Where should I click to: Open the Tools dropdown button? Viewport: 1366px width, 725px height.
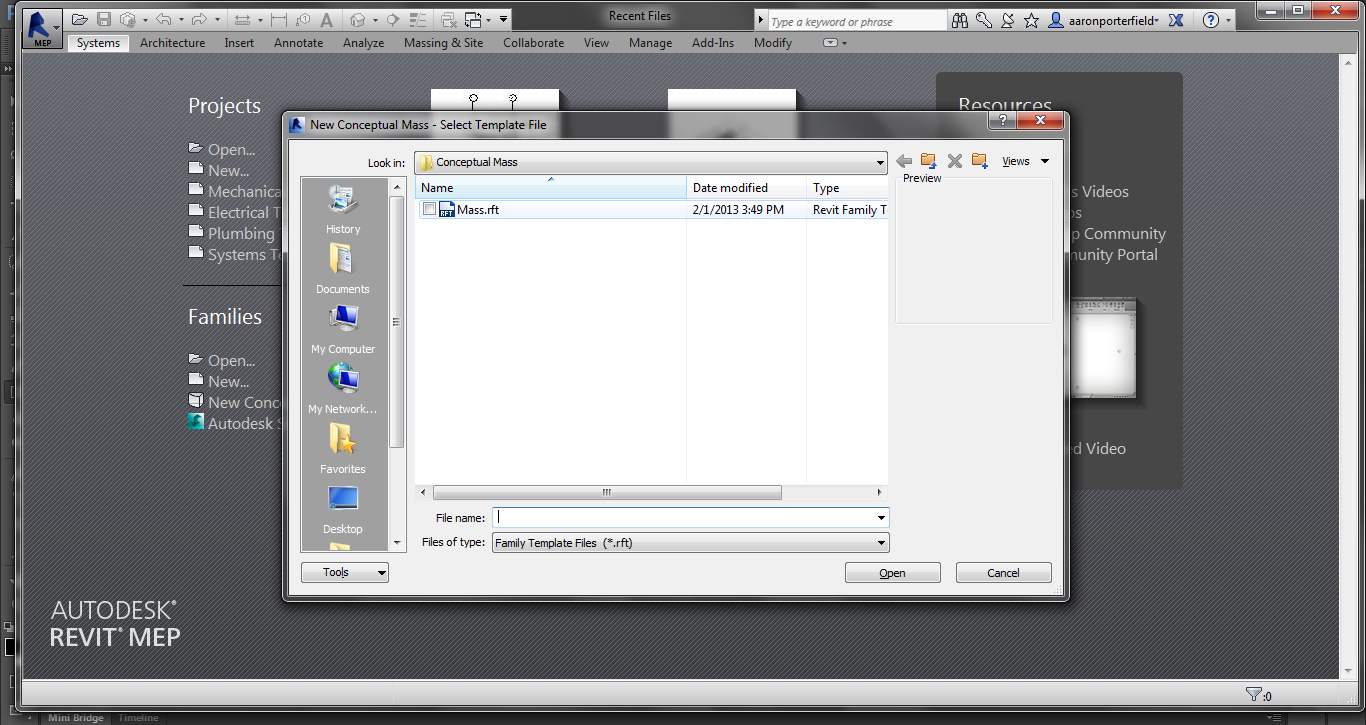click(345, 572)
